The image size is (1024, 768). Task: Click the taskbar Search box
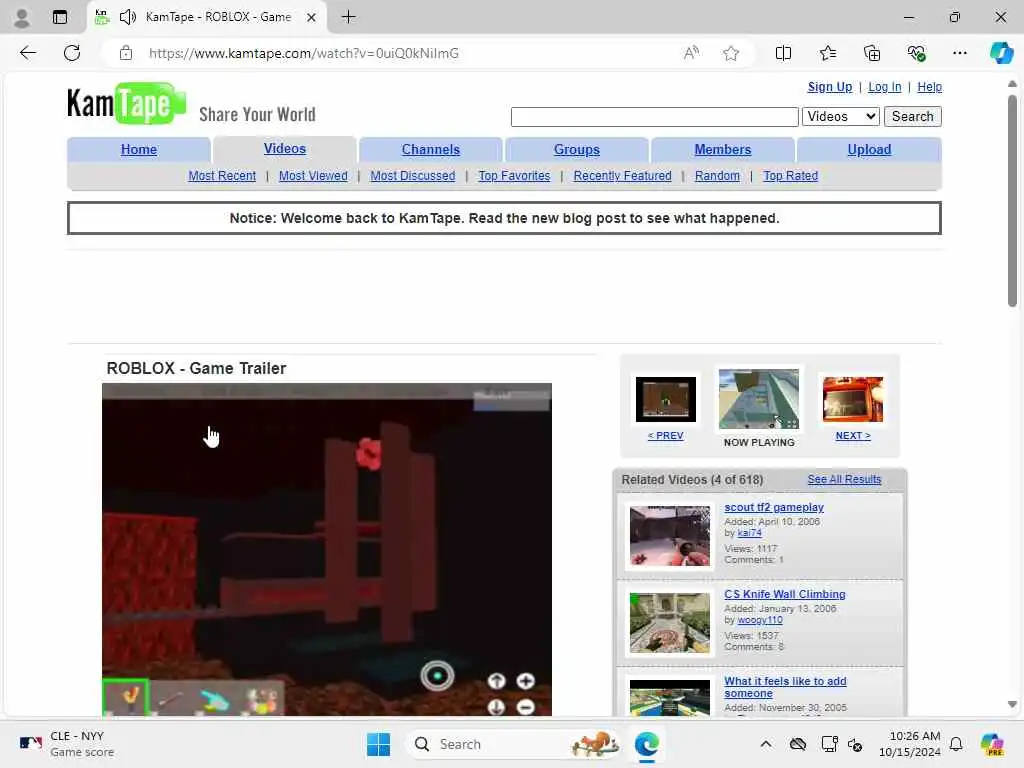click(513, 744)
